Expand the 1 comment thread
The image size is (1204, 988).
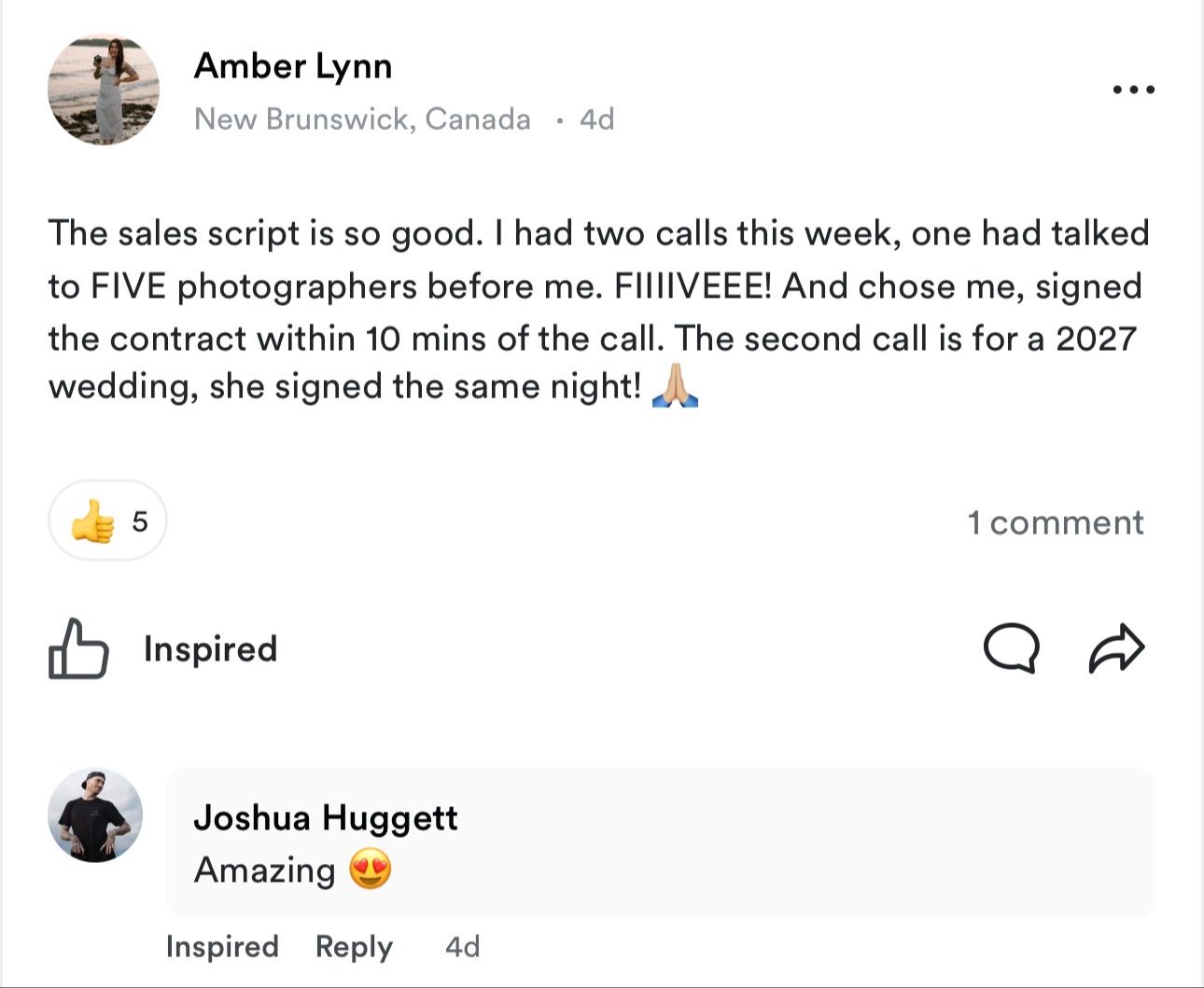pos(1055,522)
